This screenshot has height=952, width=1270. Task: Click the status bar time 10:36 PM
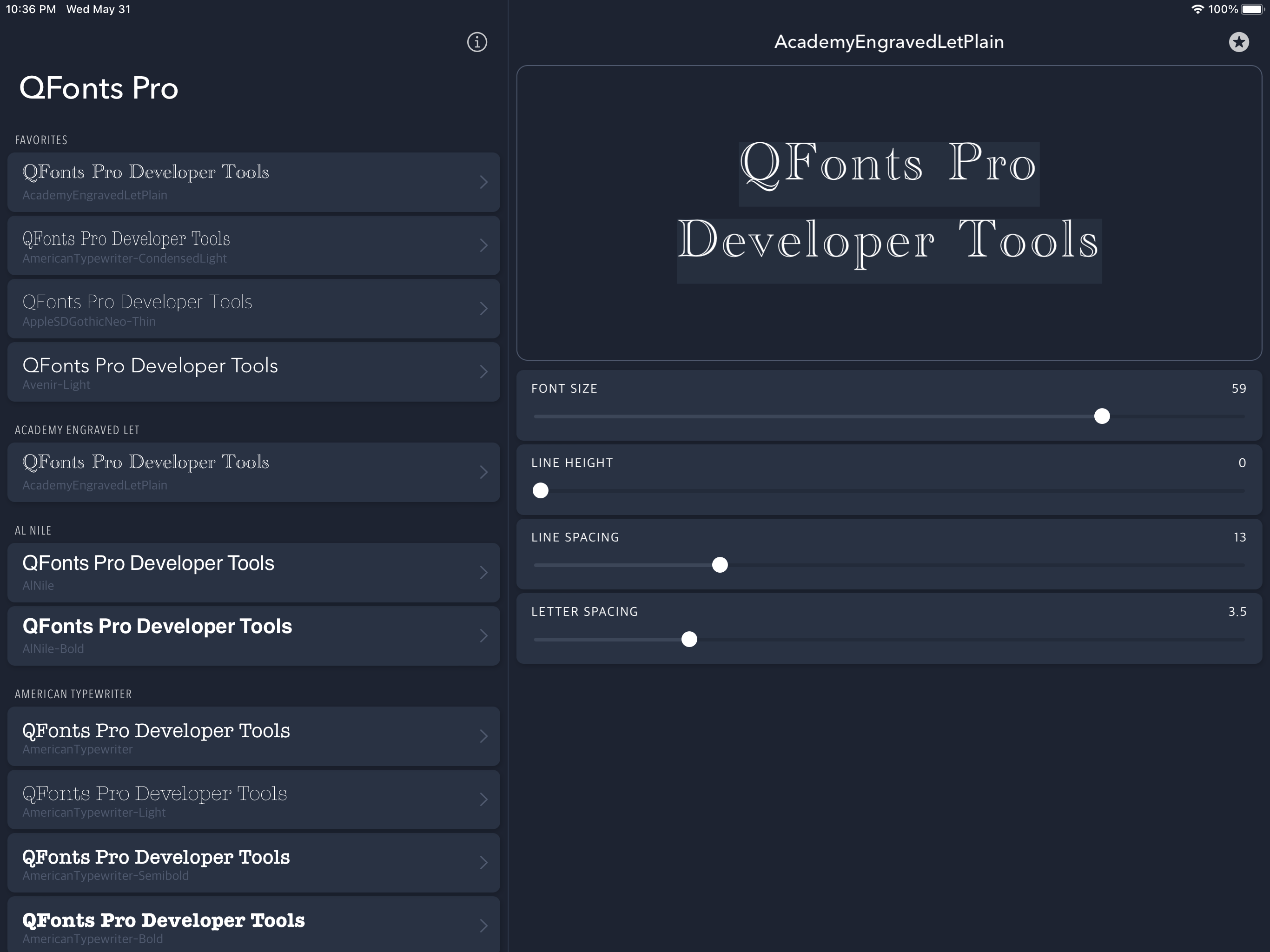pyautogui.click(x=31, y=9)
